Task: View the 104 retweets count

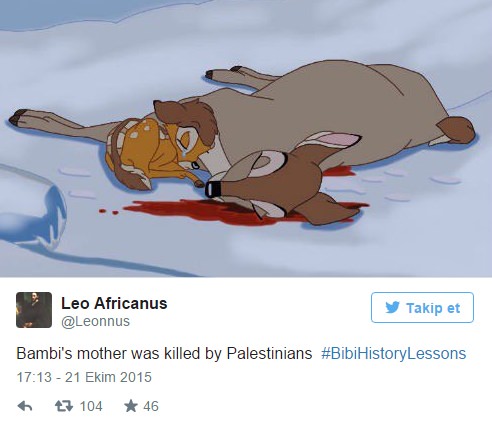Action: (x=91, y=406)
